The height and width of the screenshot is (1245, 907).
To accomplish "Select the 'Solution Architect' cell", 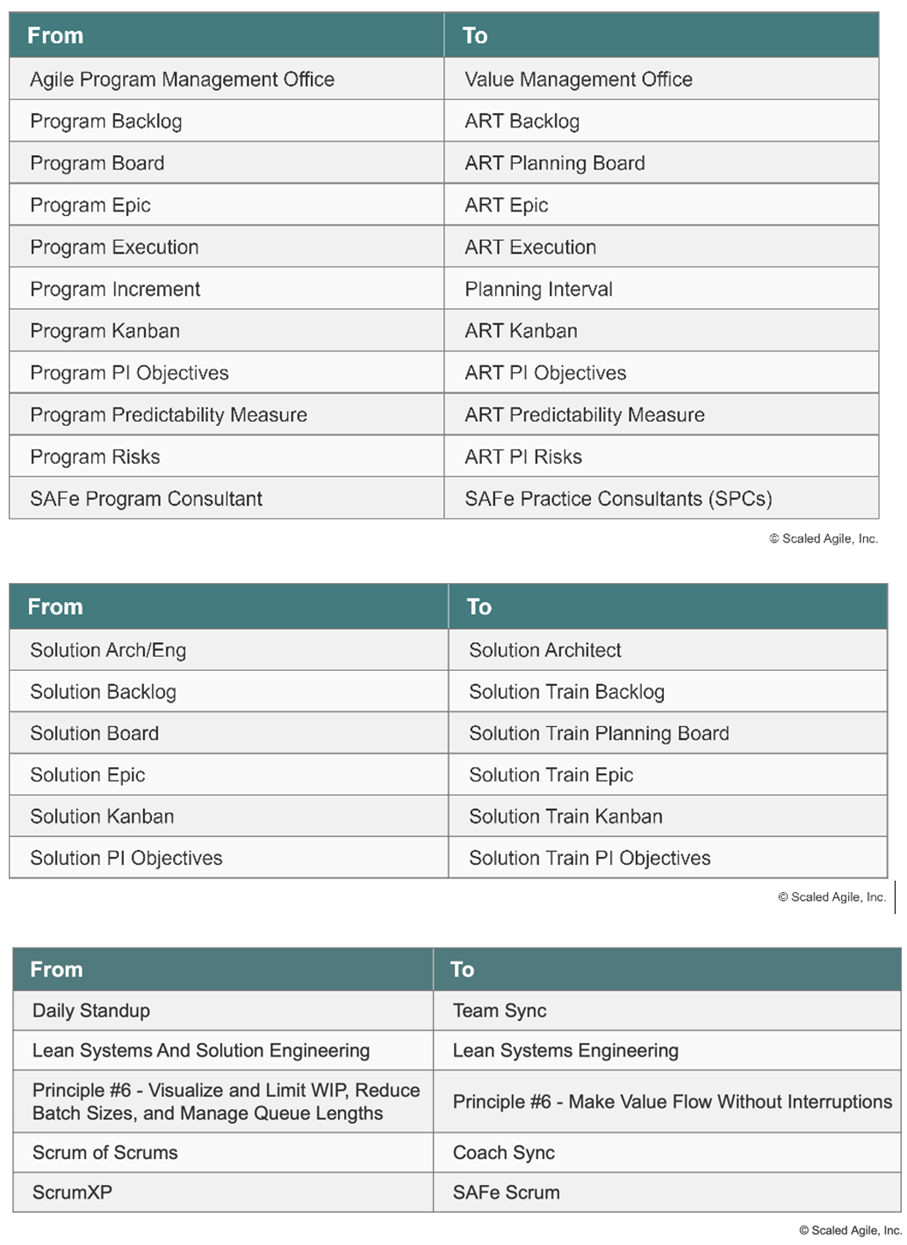I will pos(667,650).
